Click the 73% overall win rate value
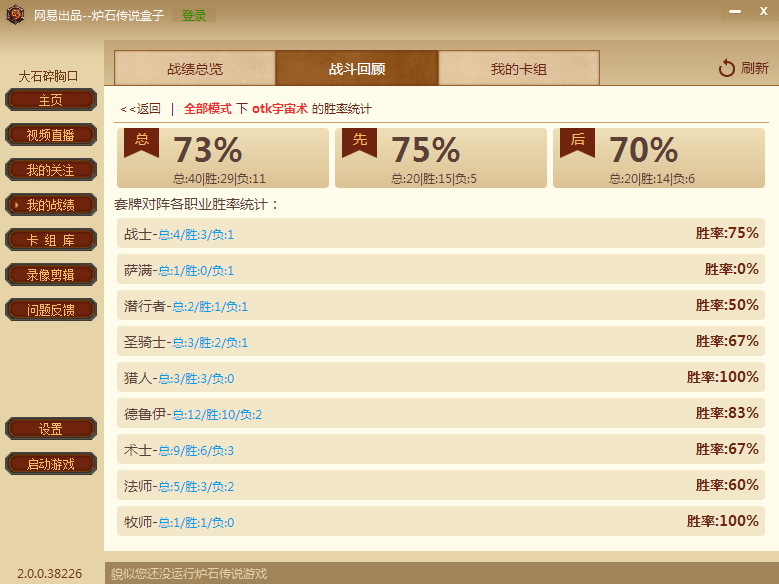The height and width of the screenshot is (584, 779). point(208,150)
